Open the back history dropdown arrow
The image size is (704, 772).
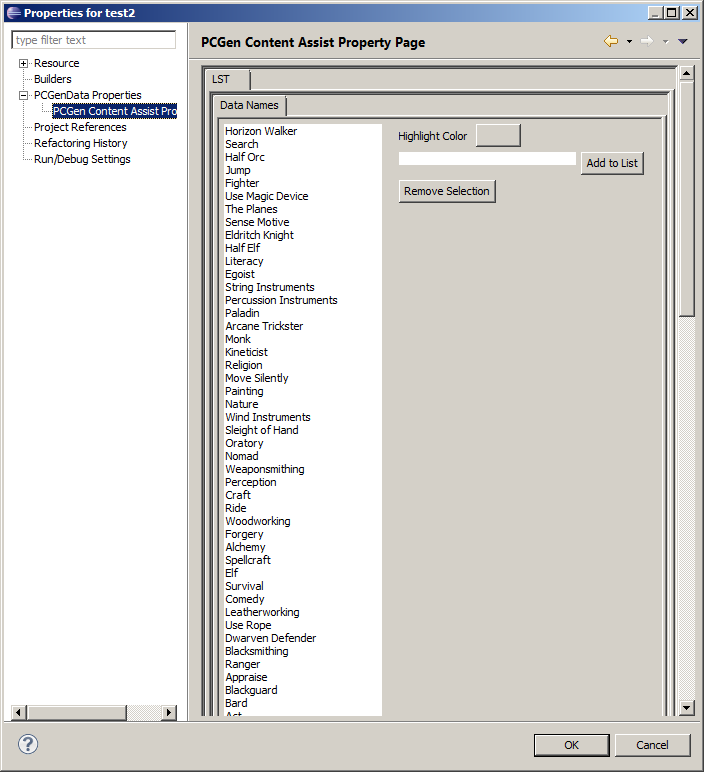(x=629, y=42)
